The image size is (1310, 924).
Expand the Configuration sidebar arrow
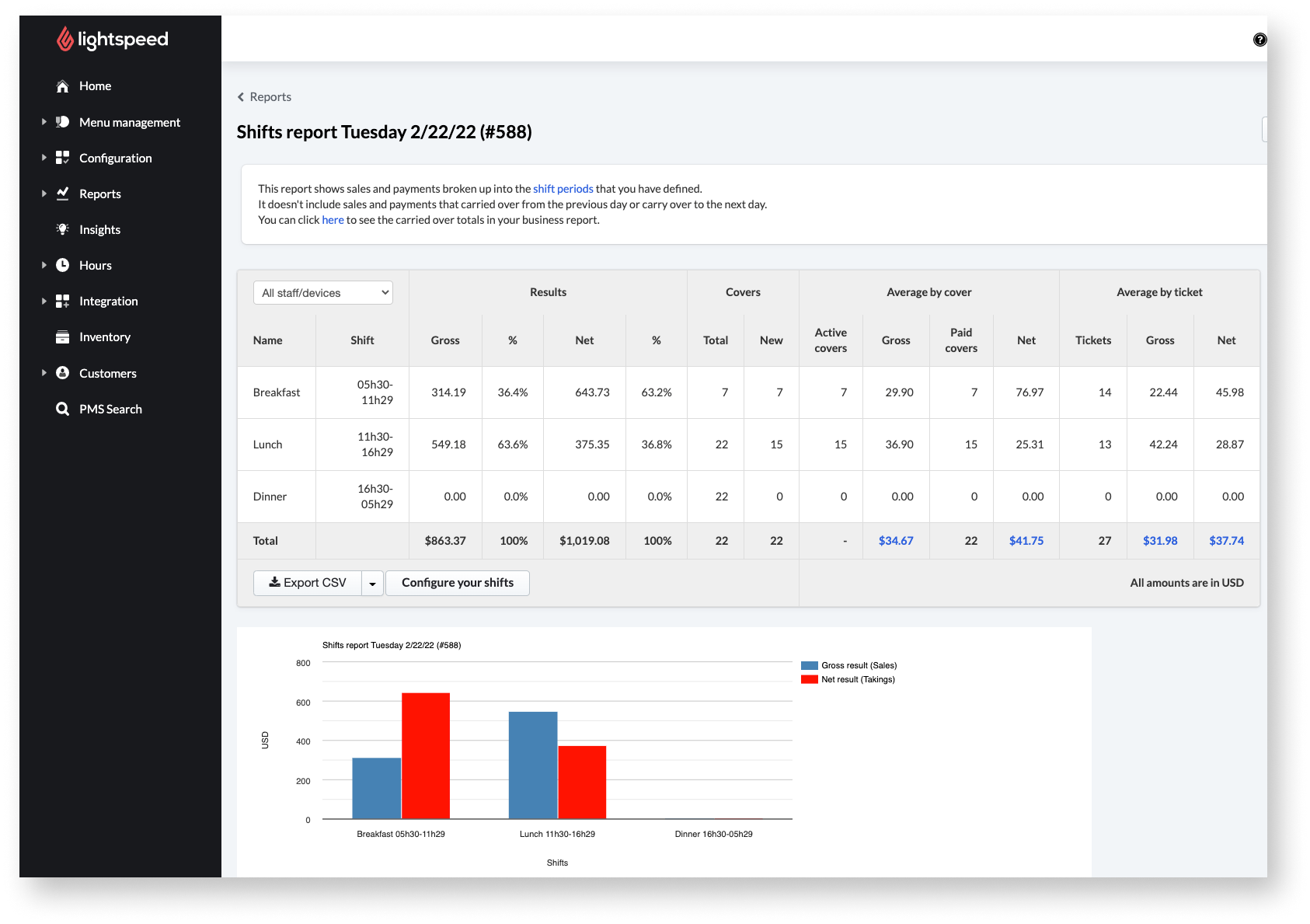(x=44, y=158)
